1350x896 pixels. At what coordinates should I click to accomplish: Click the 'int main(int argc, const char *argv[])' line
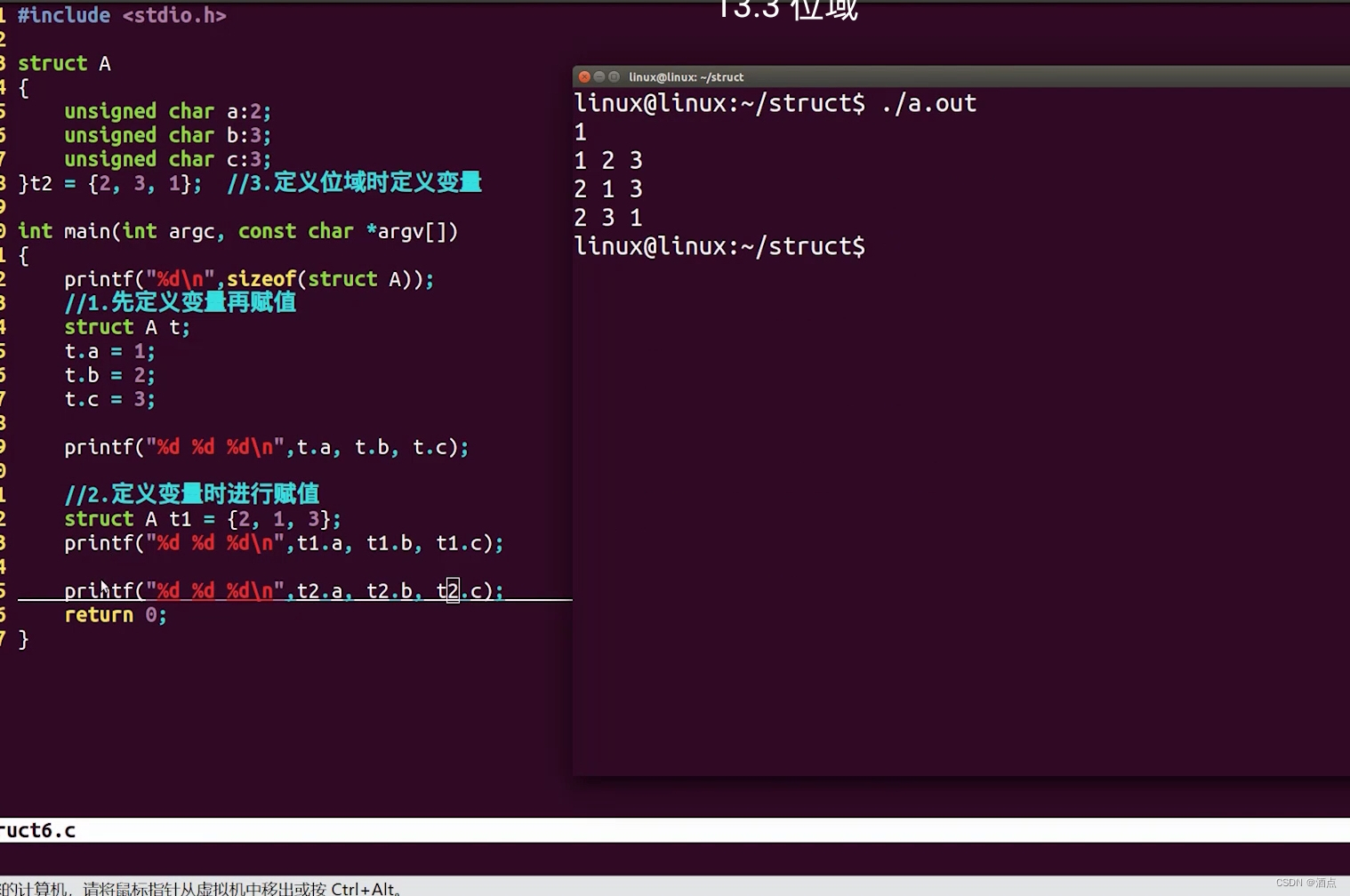tap(237, 231)
